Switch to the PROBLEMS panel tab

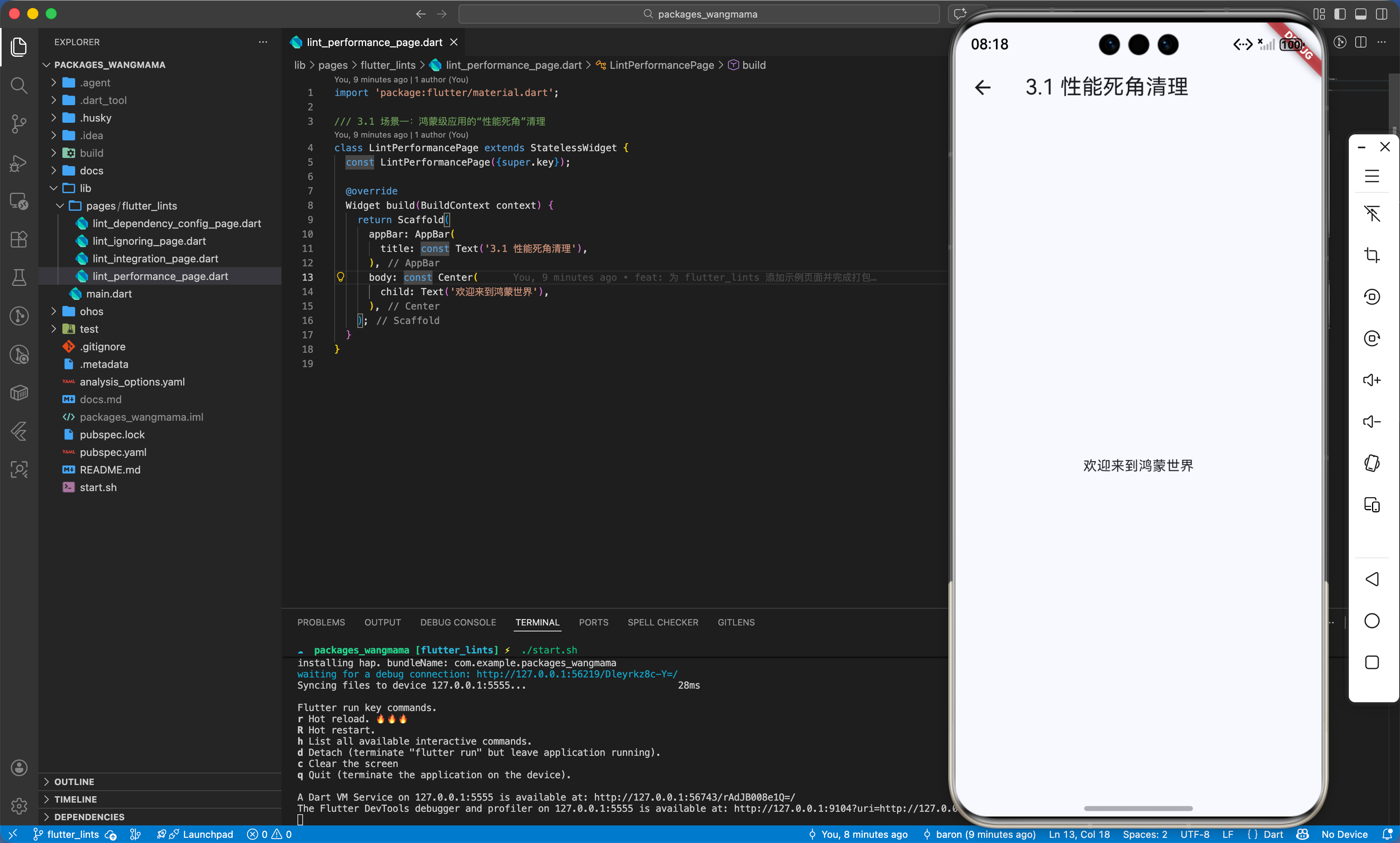321,623
